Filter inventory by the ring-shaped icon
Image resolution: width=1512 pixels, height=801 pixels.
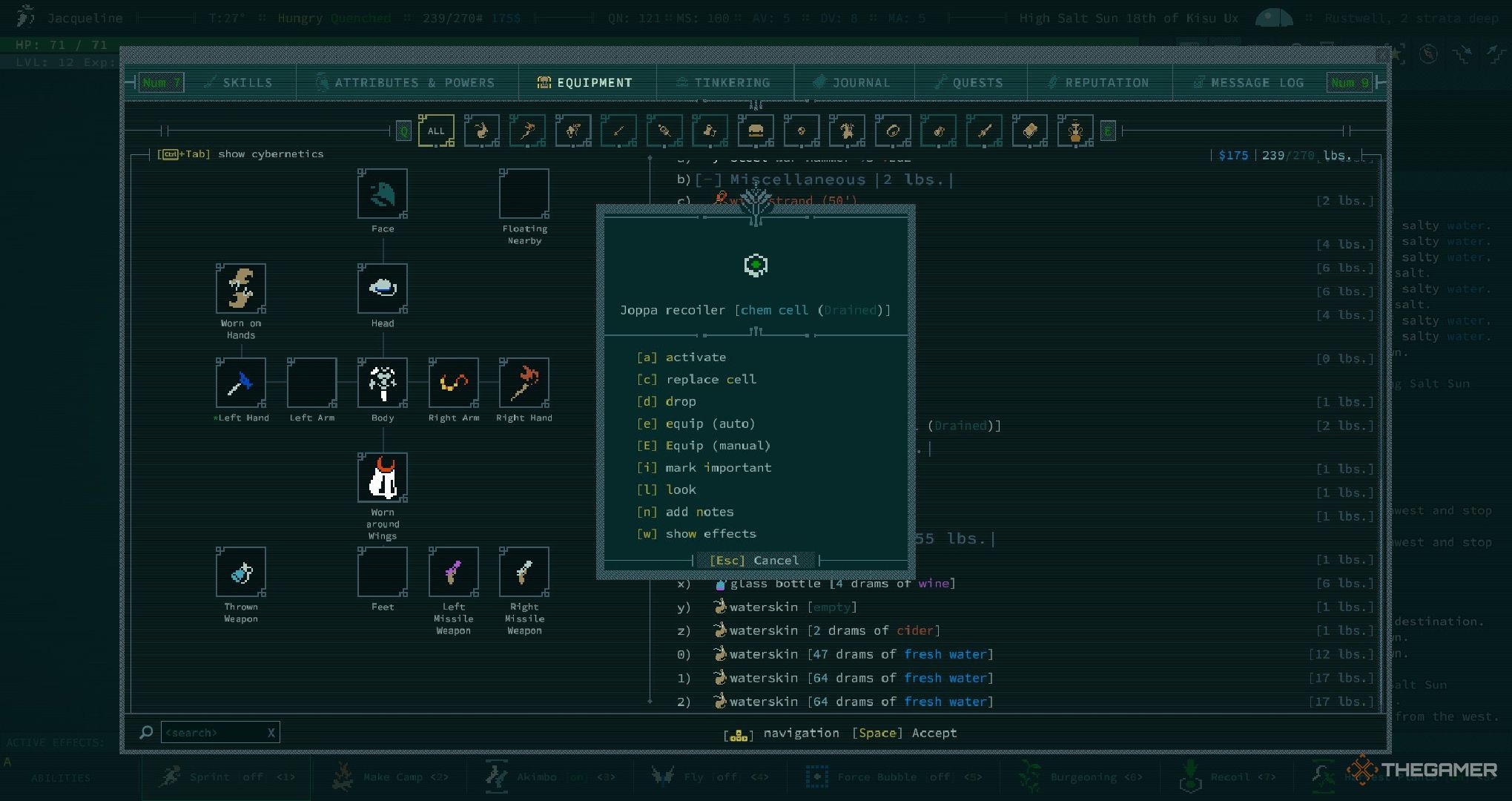point(893,131)
